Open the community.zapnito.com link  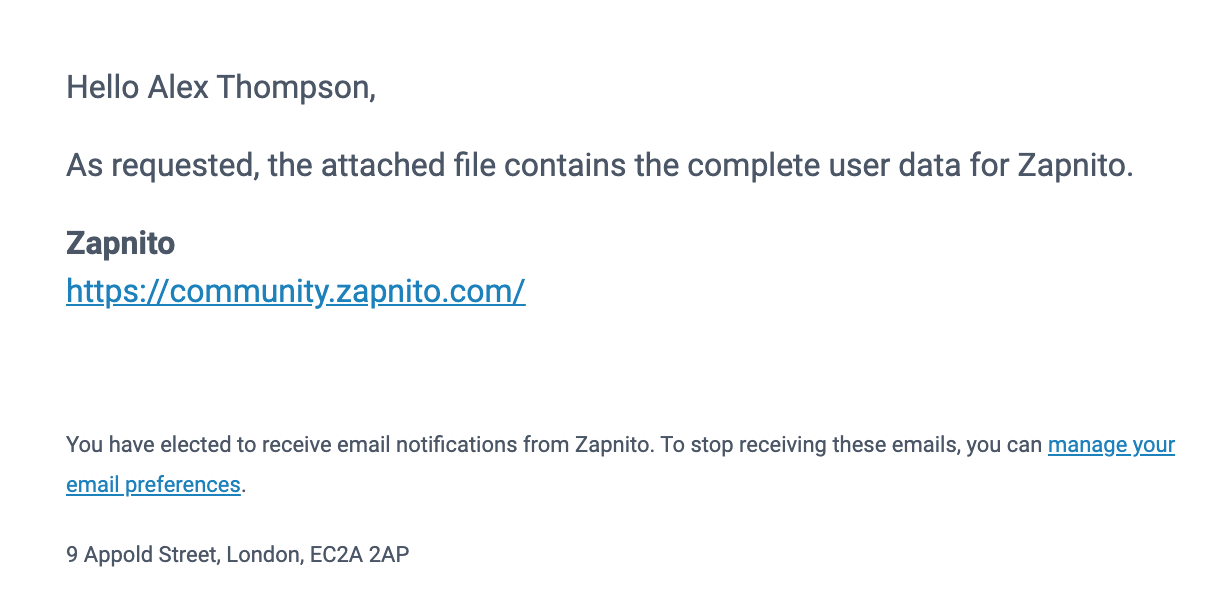click(295, 291)
